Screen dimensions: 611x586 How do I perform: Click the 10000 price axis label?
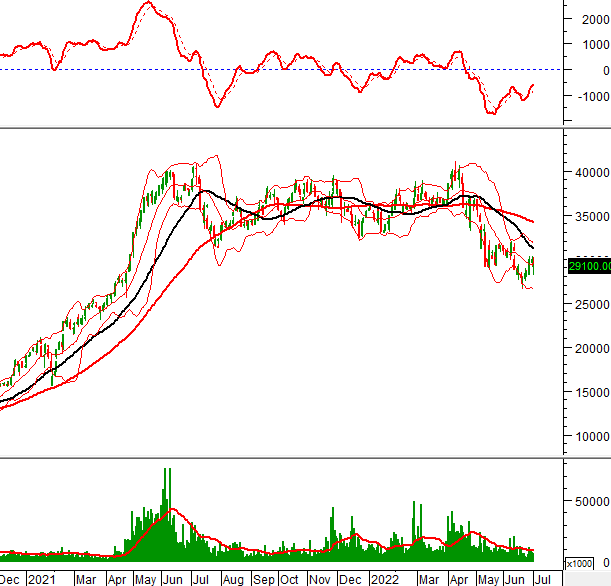click(587, 438)
